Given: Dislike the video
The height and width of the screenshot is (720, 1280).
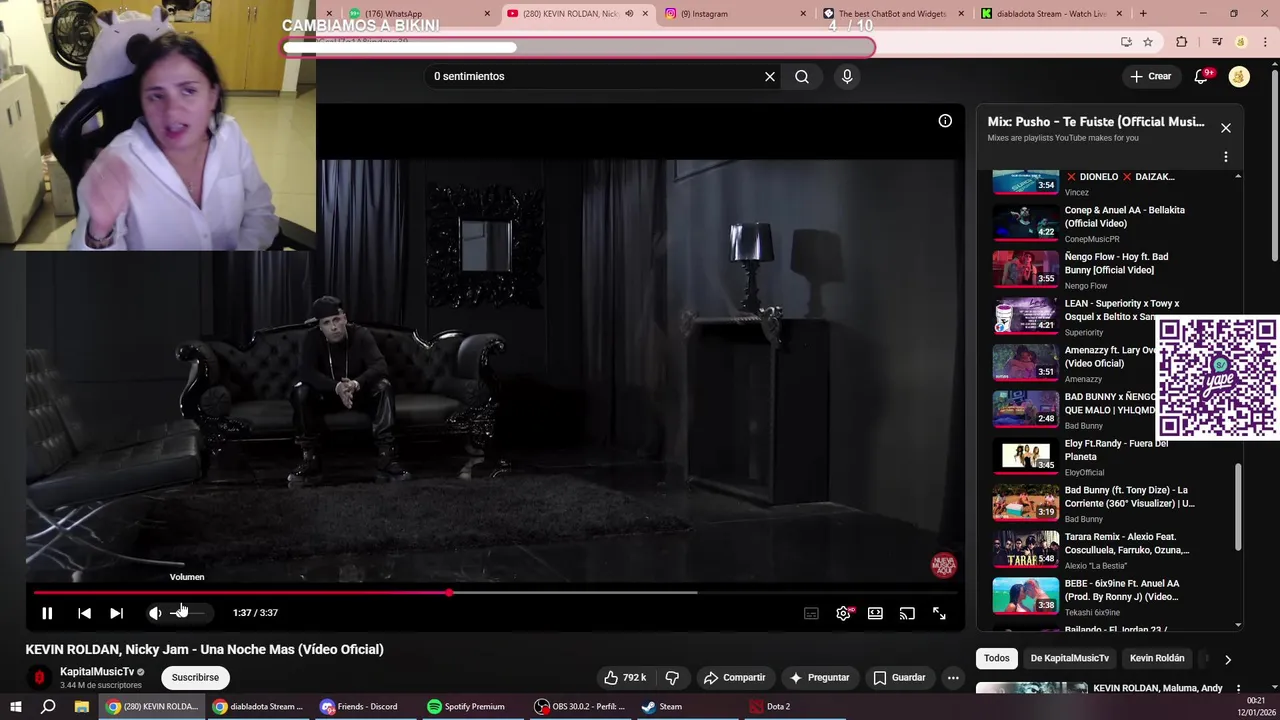Looking at the screenshot, I should (672, 677).
